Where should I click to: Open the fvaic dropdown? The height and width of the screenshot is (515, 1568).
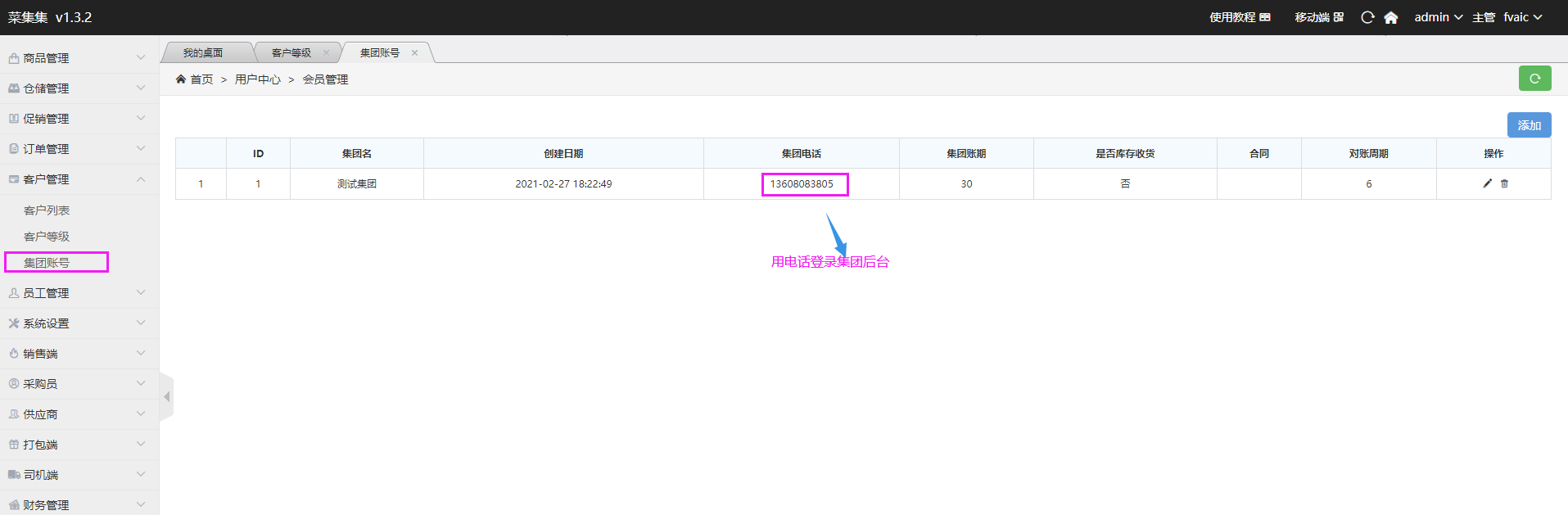[1522, 17]
